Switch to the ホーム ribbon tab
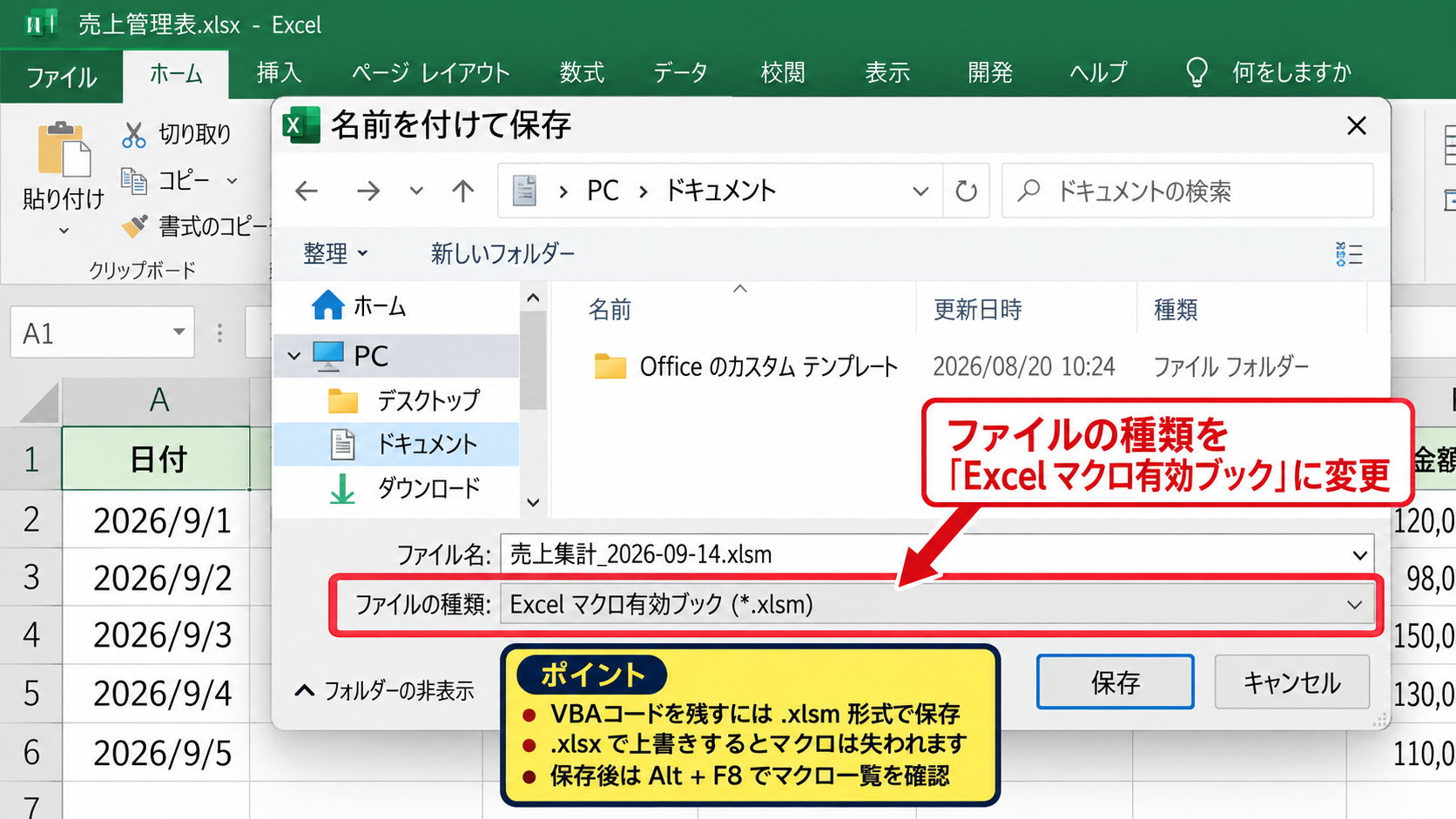 [x=176, y=74]
